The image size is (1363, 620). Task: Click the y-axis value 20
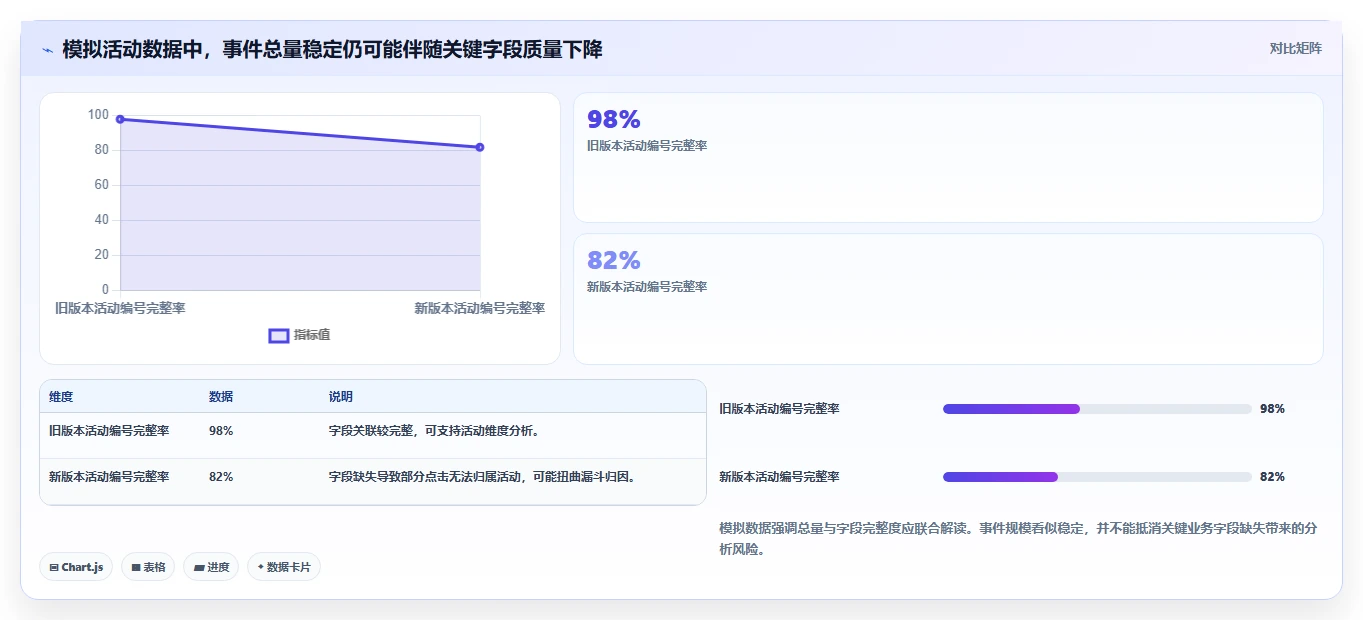click(101, 255)
